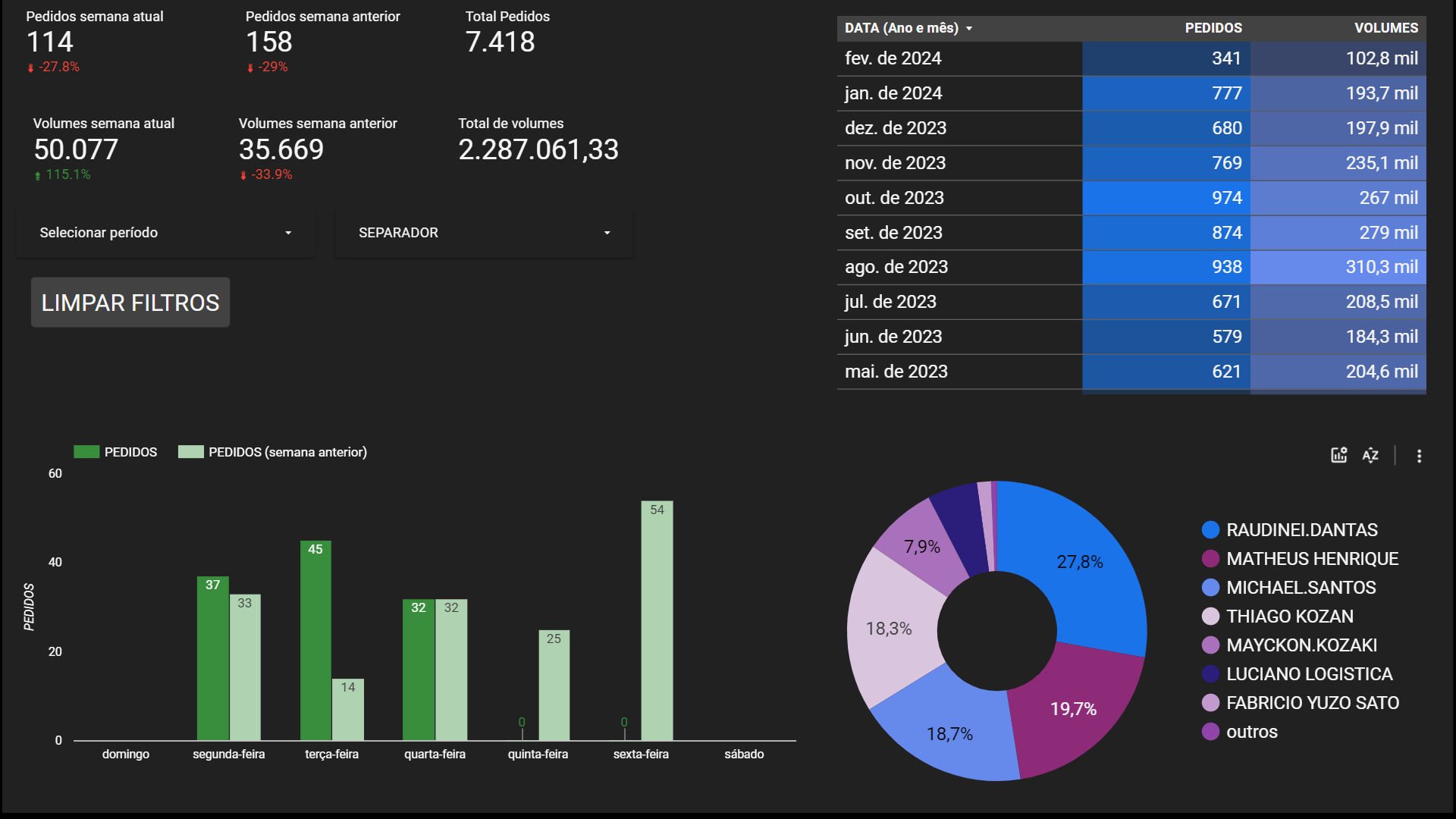Click the table row ago. de 2023

[1131, 267]
